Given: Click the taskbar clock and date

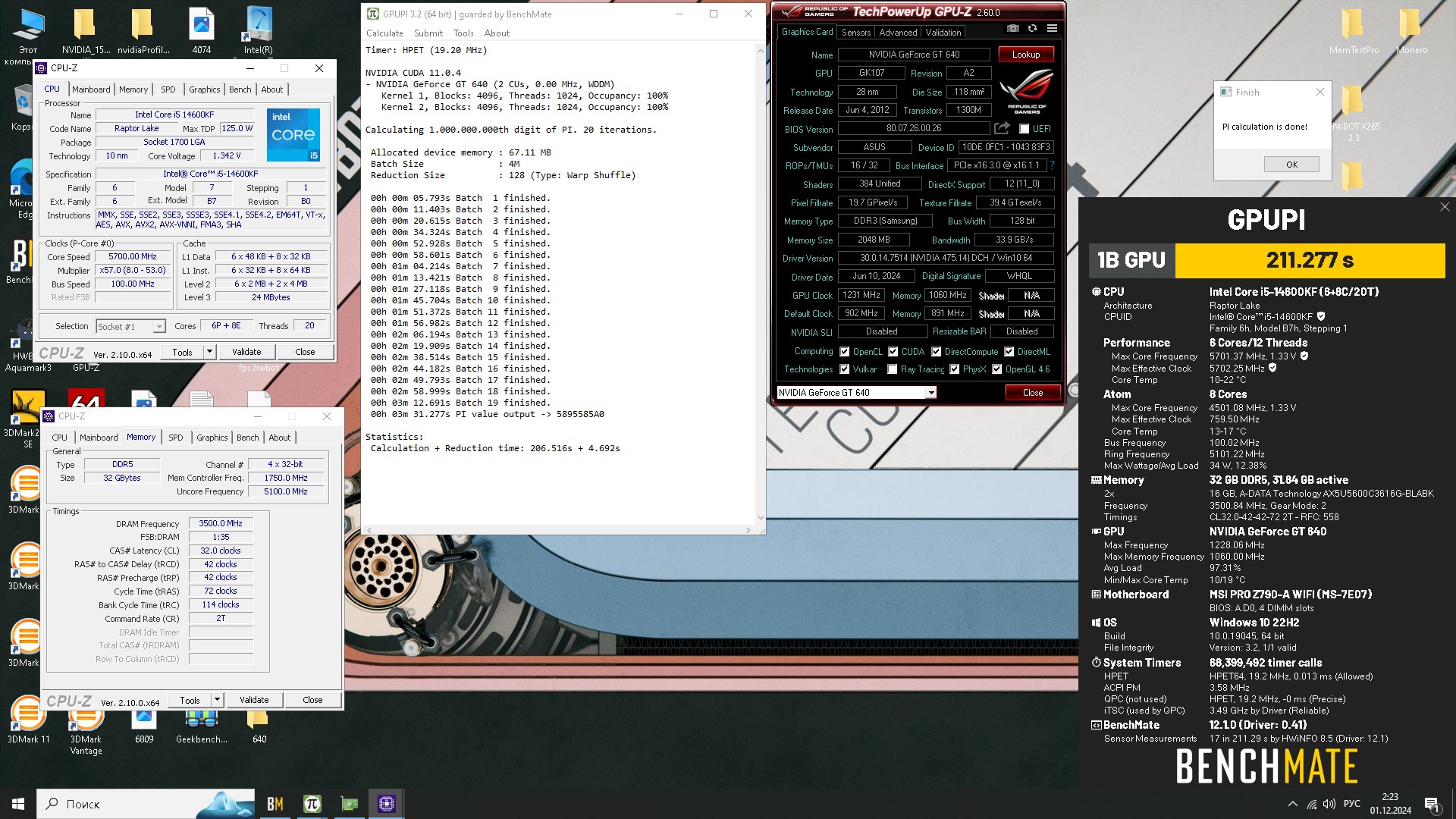Looking at the screenshot, I should [x=1390, y=804].
